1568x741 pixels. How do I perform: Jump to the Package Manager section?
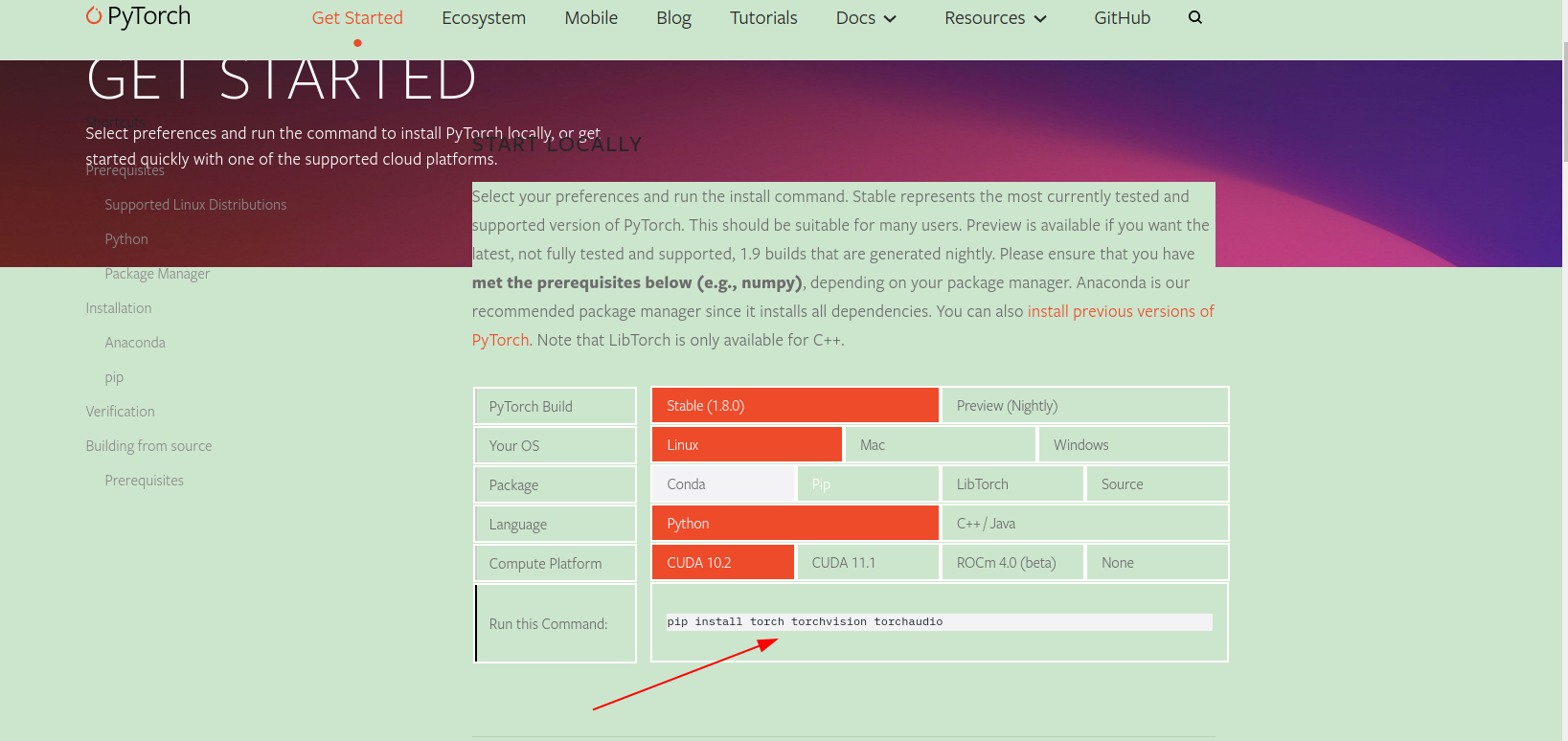157,274
